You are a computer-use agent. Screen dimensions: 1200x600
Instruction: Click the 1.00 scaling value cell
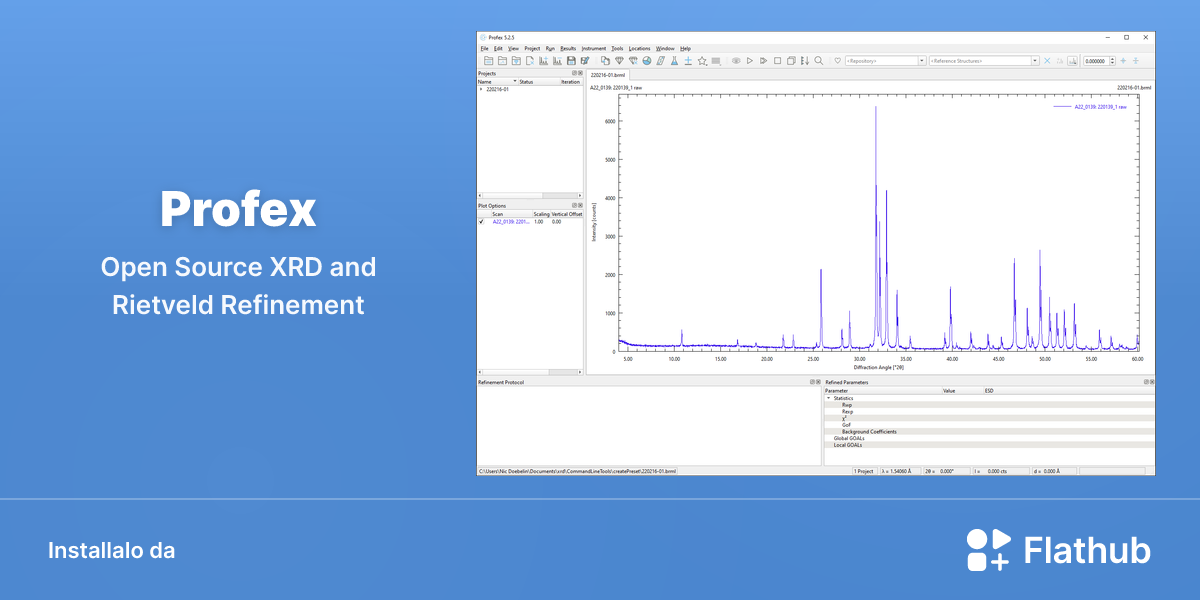(x=539, y=221)
